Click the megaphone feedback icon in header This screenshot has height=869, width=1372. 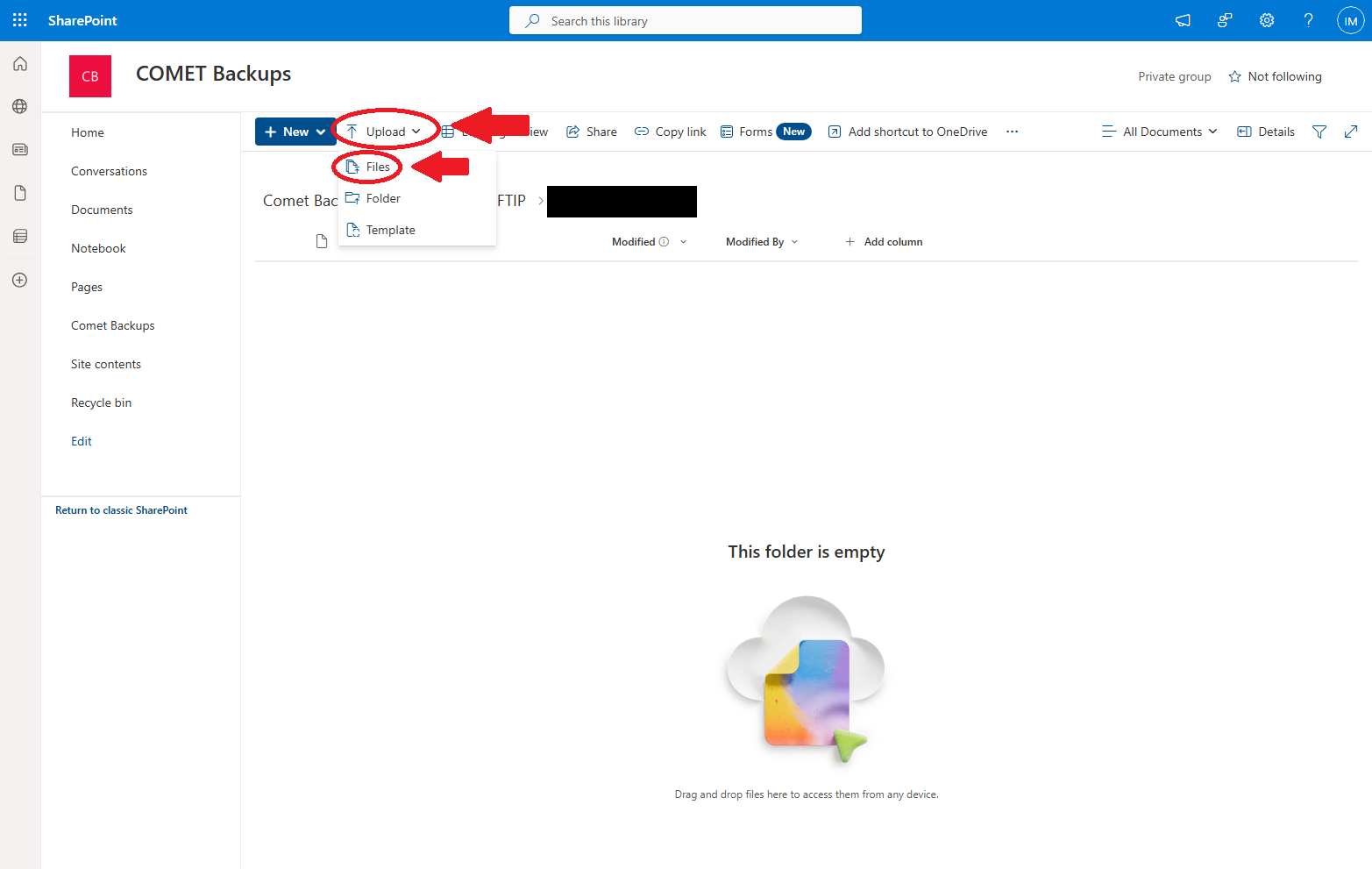[x=1183, y=20]
